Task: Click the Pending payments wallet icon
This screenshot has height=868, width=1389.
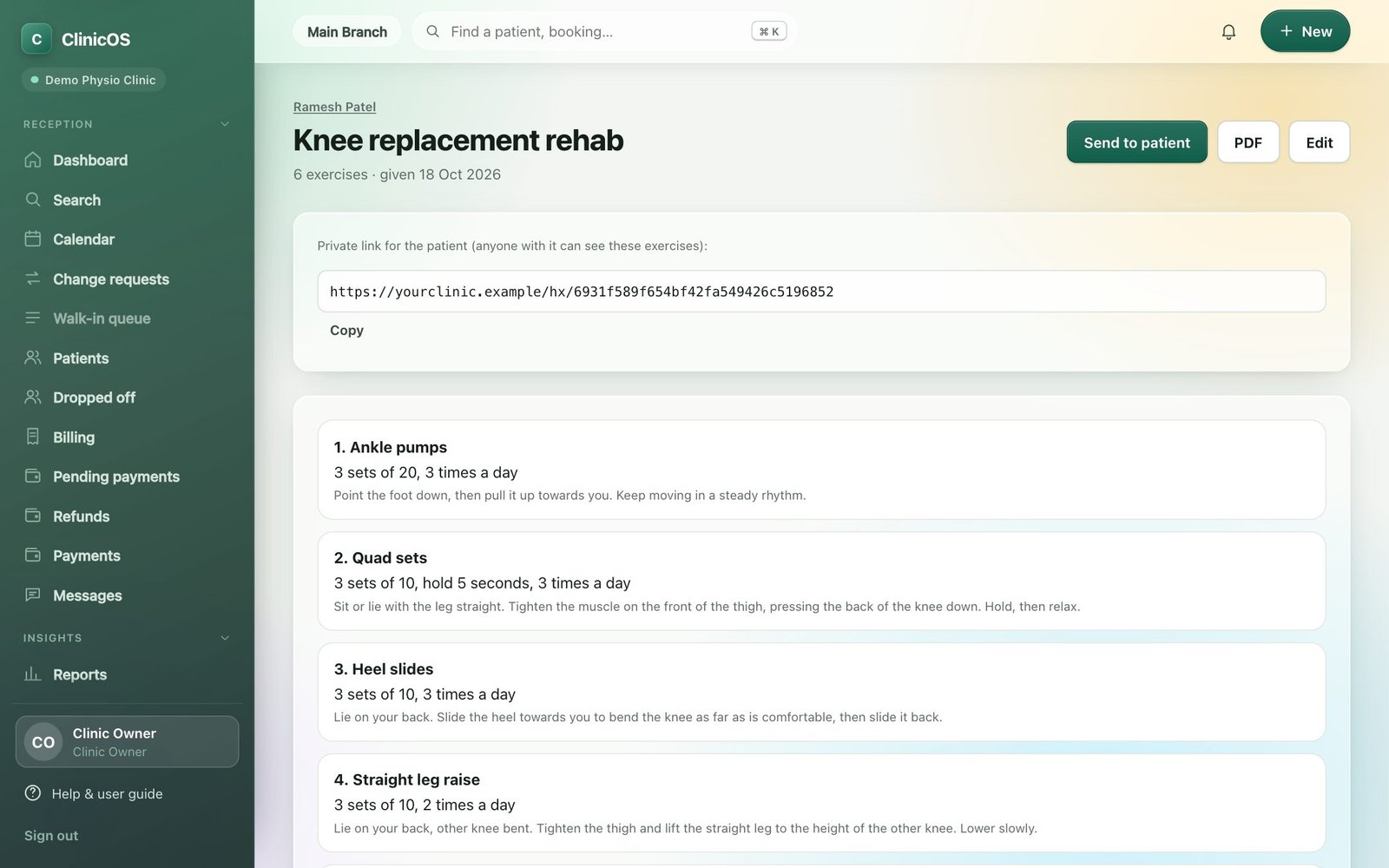Action: click(x=33, y=476)
